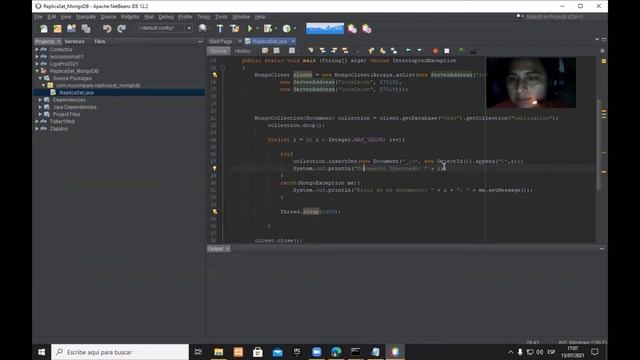Run the project with the green arrow
This screenshot has height=360, width=640.
pyautogui.click(x=250, y=29)
